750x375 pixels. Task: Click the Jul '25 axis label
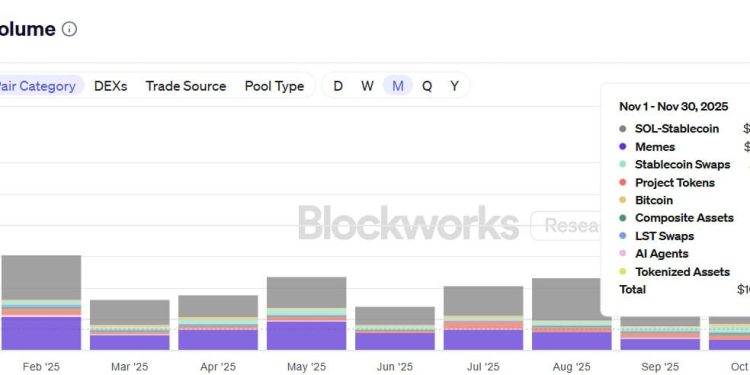pos(483,367)
